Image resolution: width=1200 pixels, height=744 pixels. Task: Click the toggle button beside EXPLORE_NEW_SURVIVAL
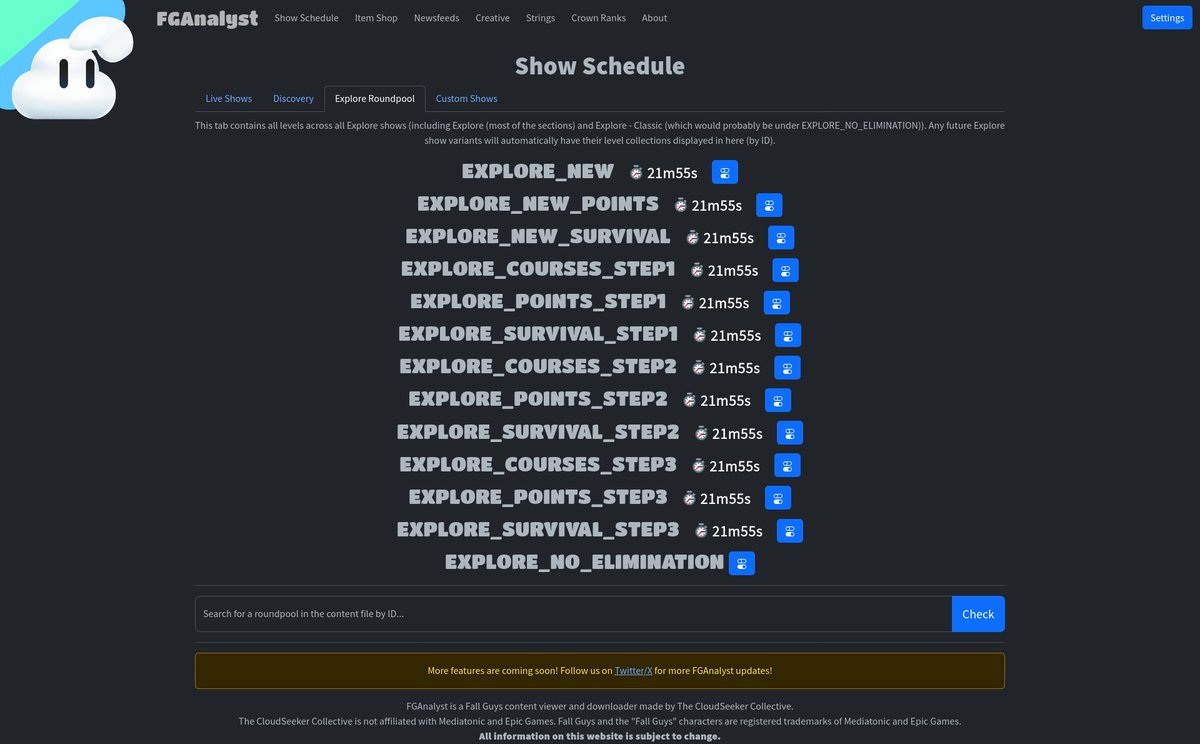point(781,237)
